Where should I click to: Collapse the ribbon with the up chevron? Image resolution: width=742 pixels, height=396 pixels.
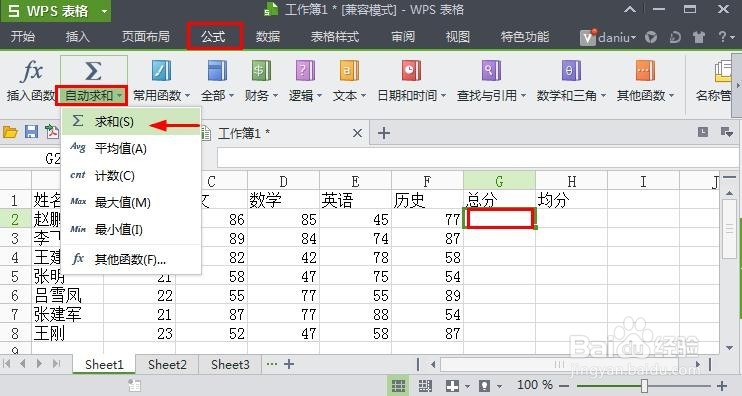click(630, 9)
